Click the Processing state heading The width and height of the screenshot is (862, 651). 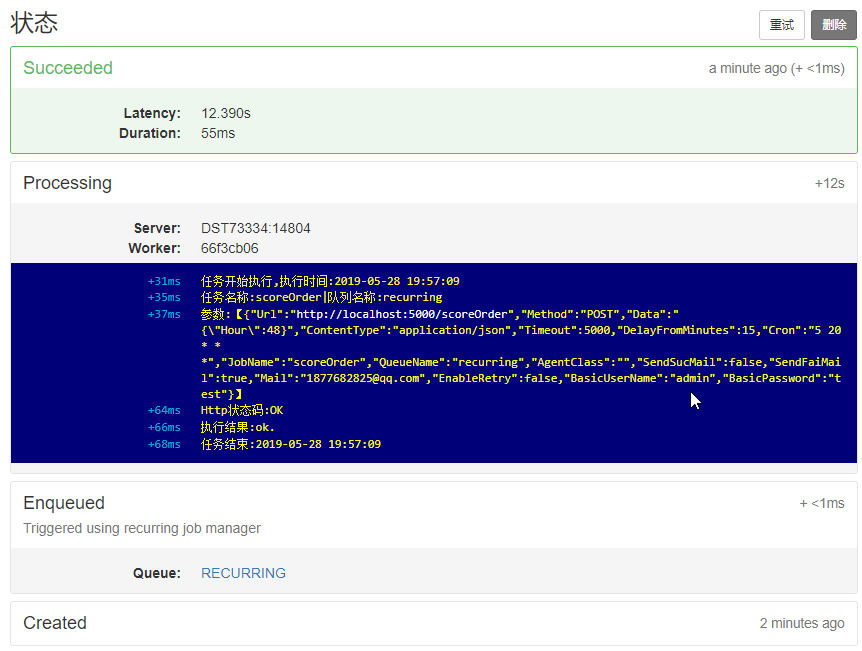pyautogui.click(x=67, y=183)
